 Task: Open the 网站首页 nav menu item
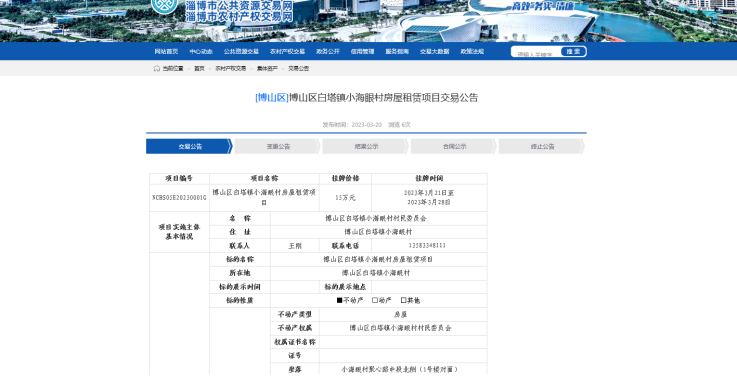(166, 52)
